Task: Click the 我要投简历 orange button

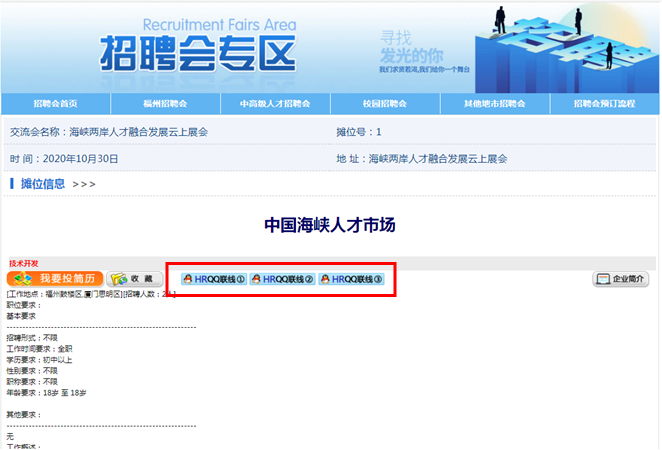Action: point(55,279)
